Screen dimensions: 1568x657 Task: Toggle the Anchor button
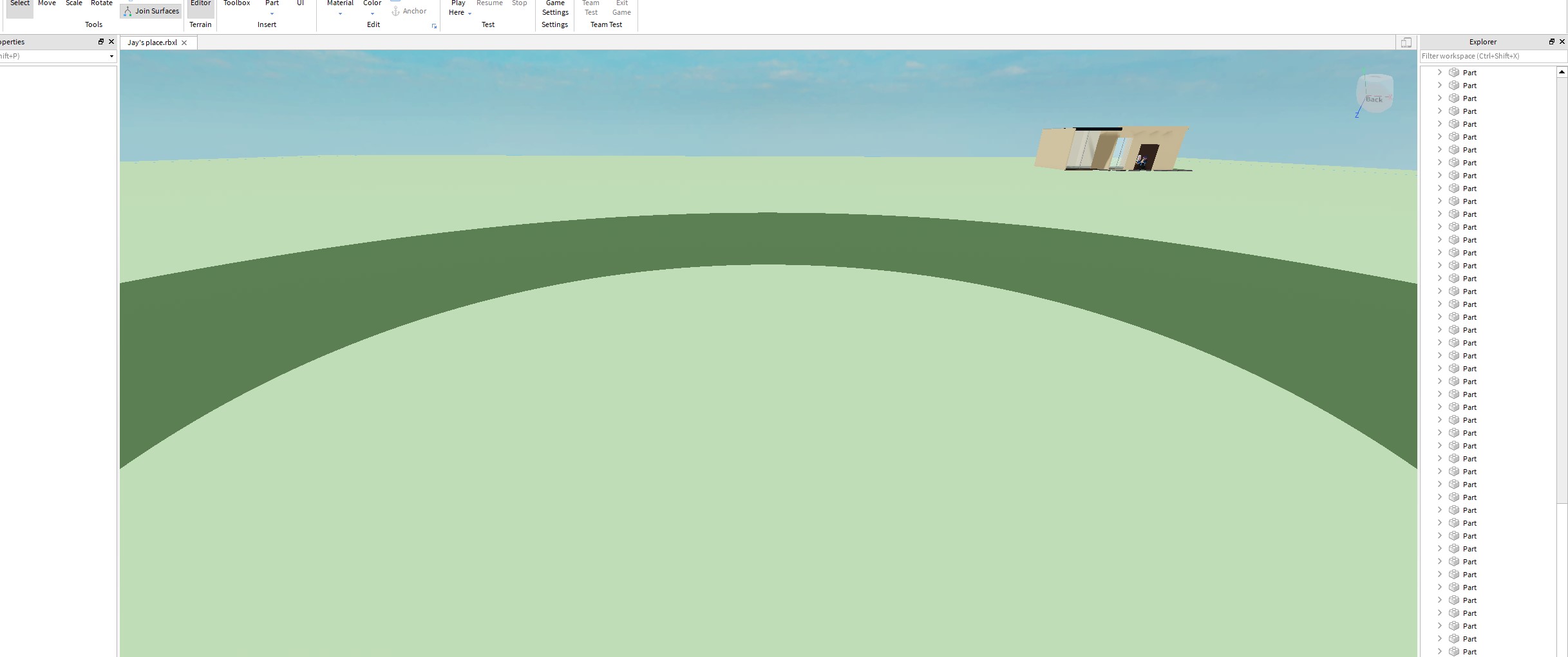tap(409, 11)
